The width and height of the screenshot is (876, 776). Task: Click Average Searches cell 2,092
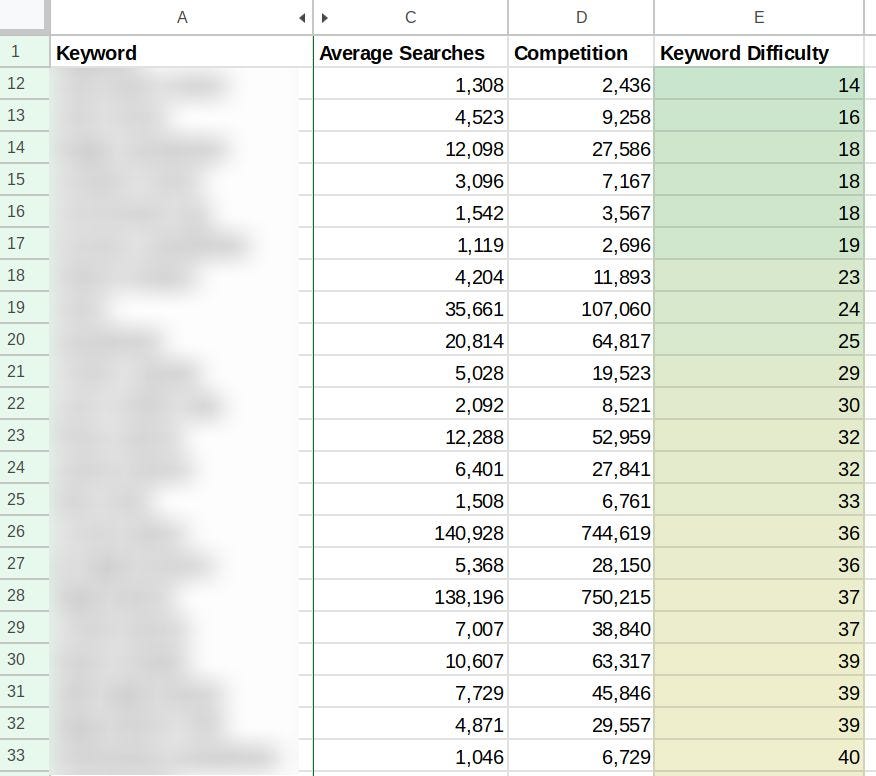(x=411, y=404)
